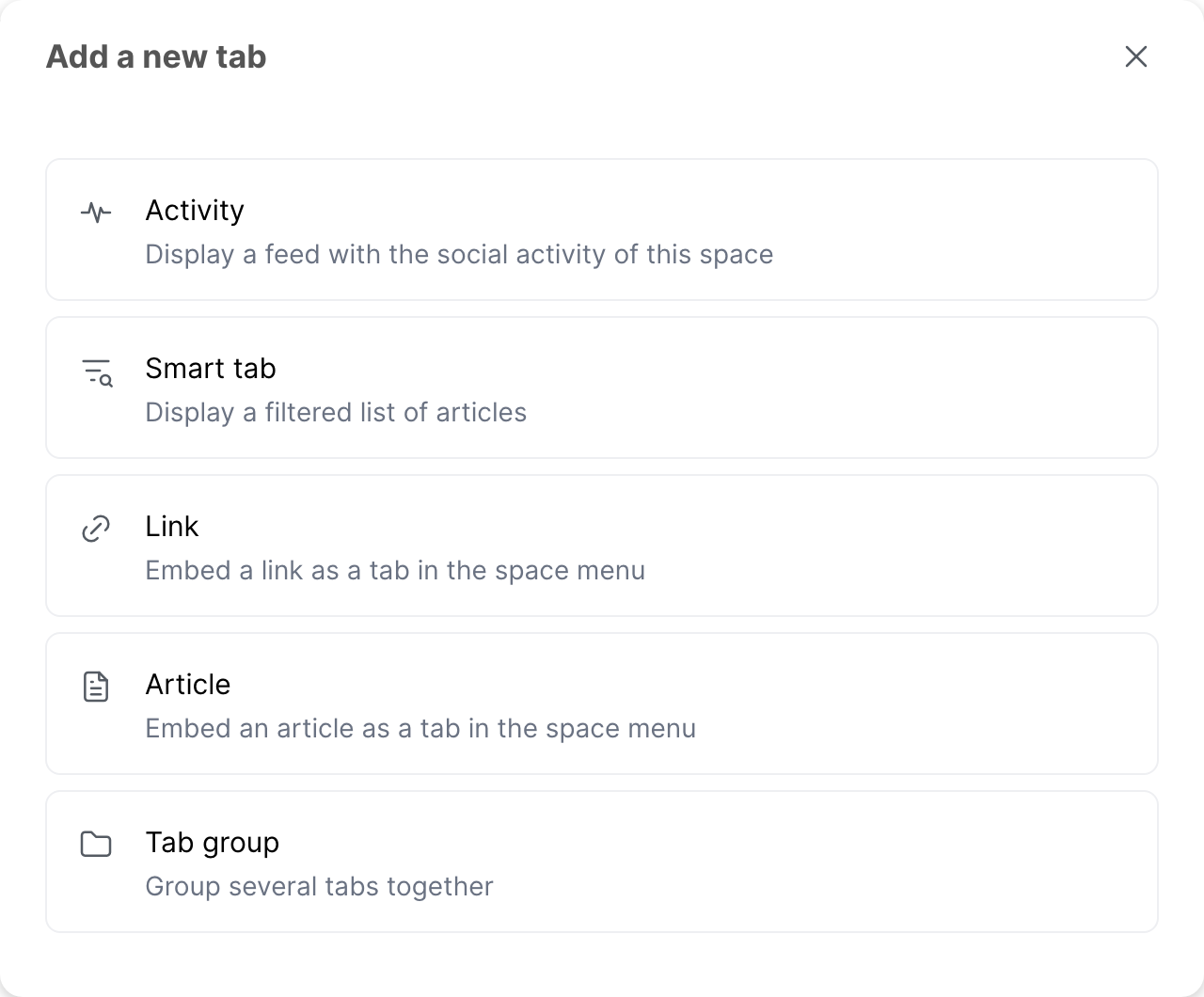The height and width of the screenshot is (997, 1204).
Task: Click 'Embed an article as a tab' description
Action: (420, 729)
